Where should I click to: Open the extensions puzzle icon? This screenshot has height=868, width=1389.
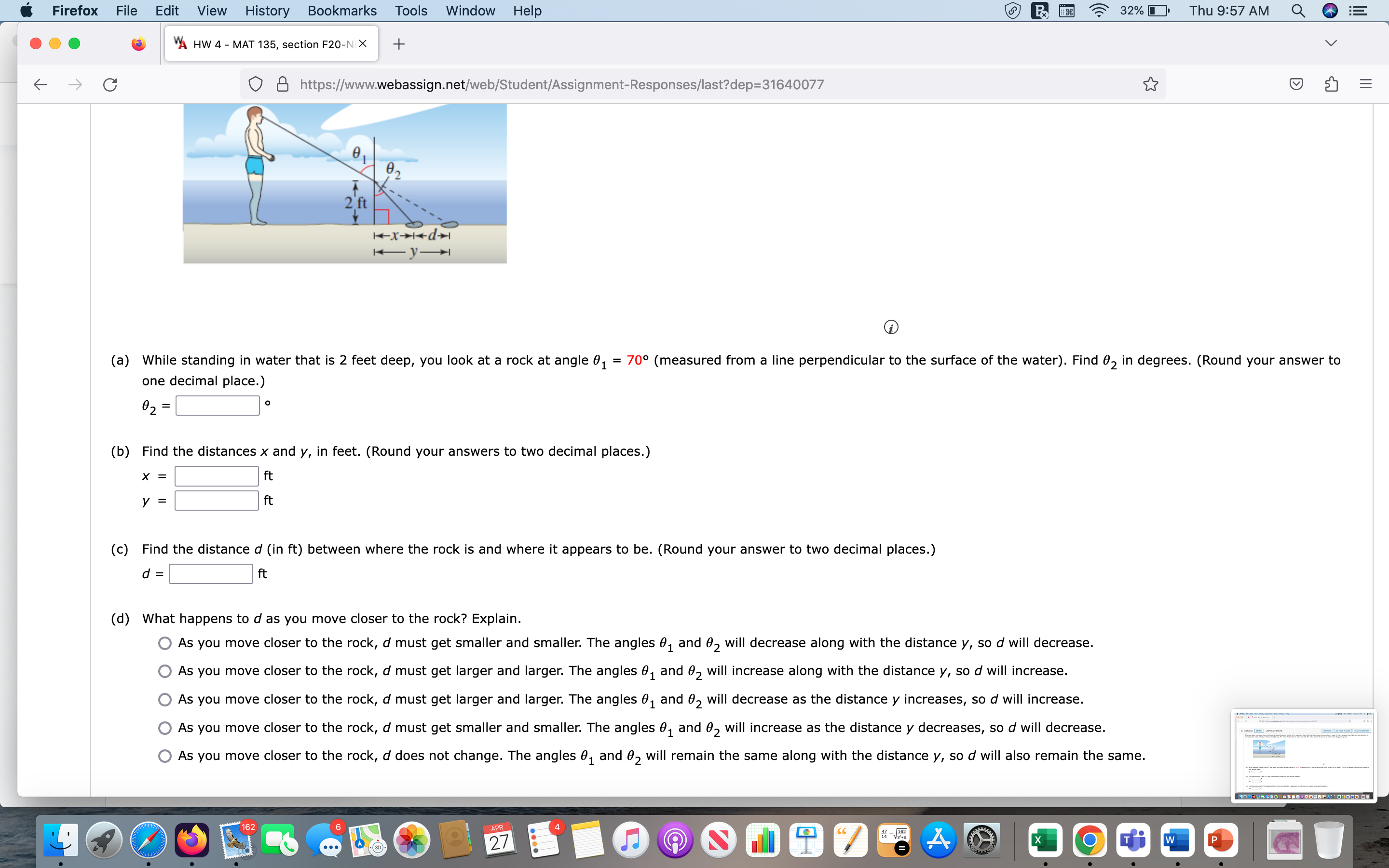(1331, 84)
